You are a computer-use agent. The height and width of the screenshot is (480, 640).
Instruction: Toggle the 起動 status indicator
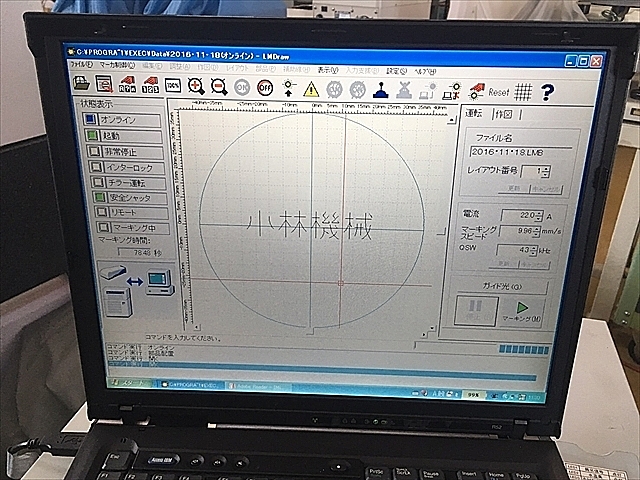click(x=124, y=136)
